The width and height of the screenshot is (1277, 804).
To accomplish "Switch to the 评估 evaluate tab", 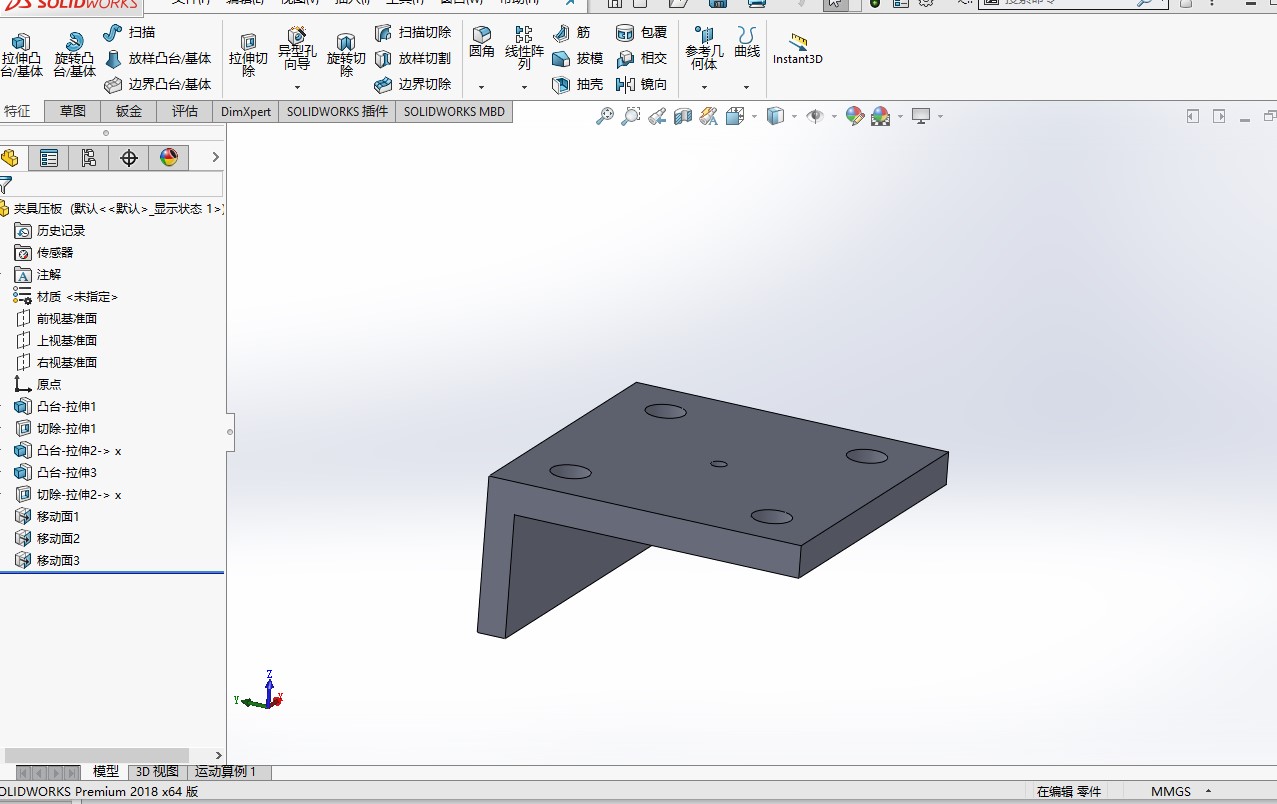I will [185, 111].
